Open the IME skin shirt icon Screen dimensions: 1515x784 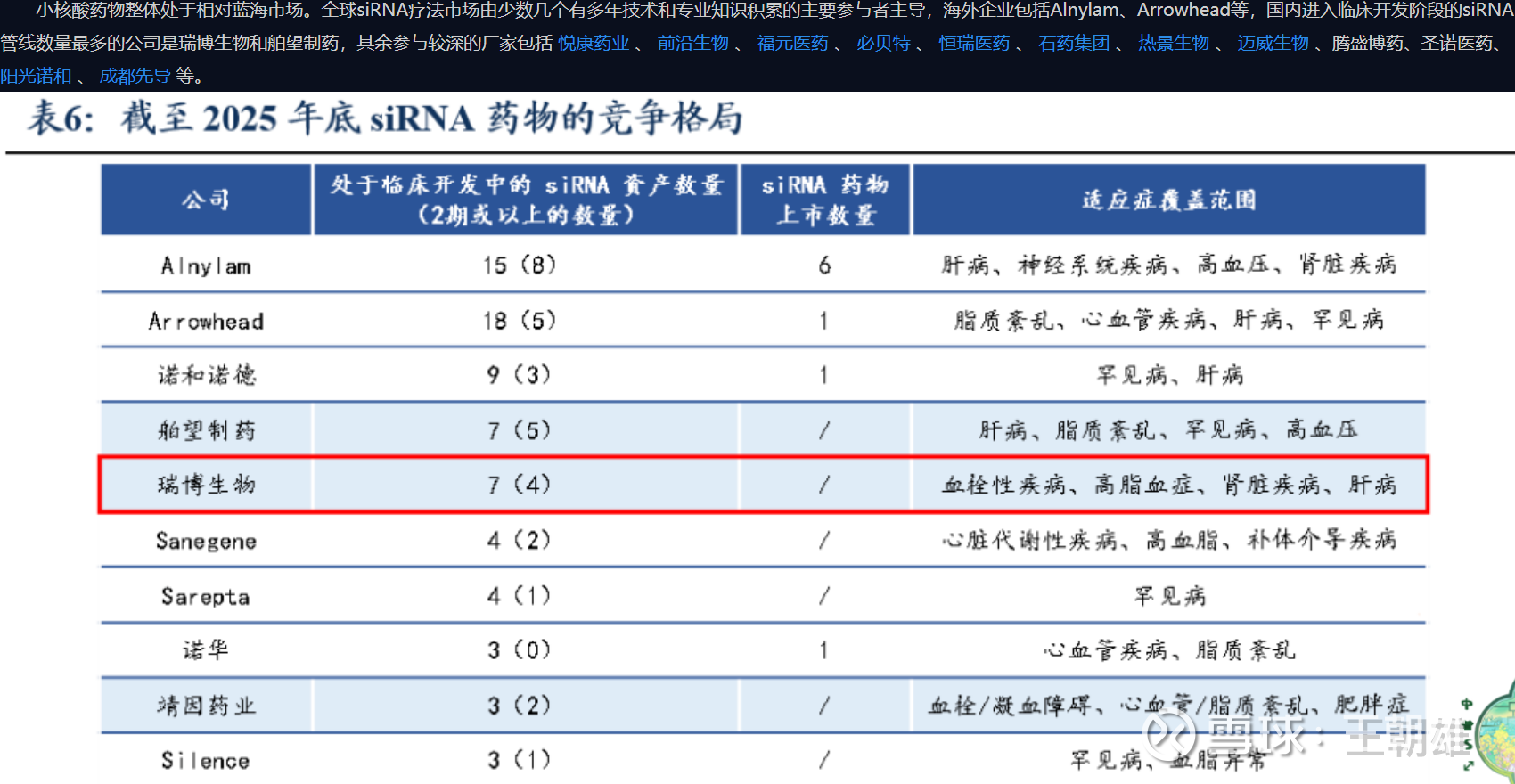1467,724
